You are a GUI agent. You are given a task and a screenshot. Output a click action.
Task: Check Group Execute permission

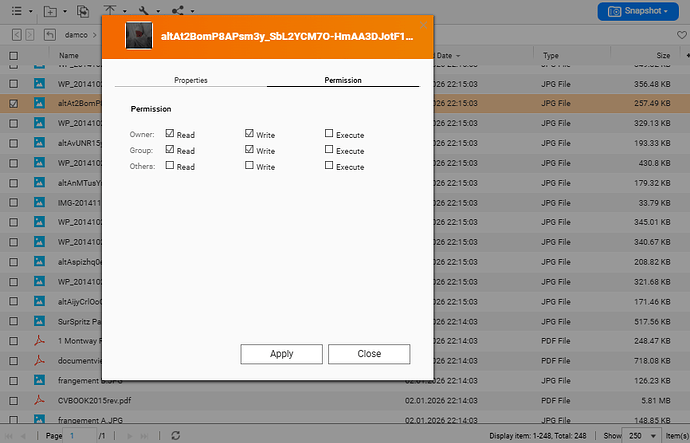[329, 150]
